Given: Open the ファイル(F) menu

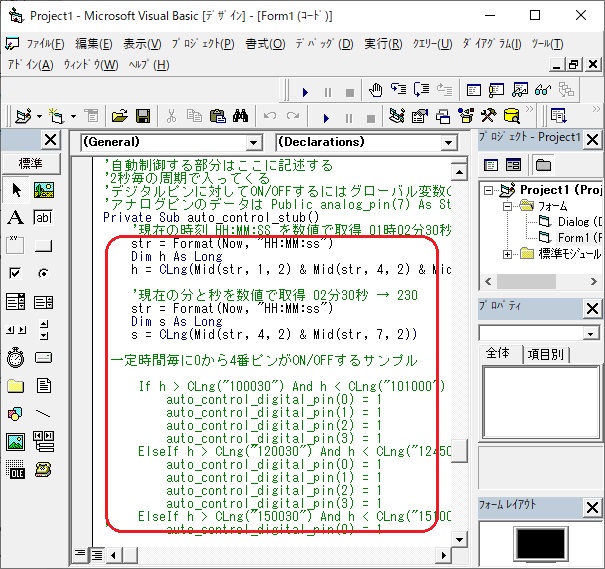Looking at the screenshot, I should [x=45, y=44].
